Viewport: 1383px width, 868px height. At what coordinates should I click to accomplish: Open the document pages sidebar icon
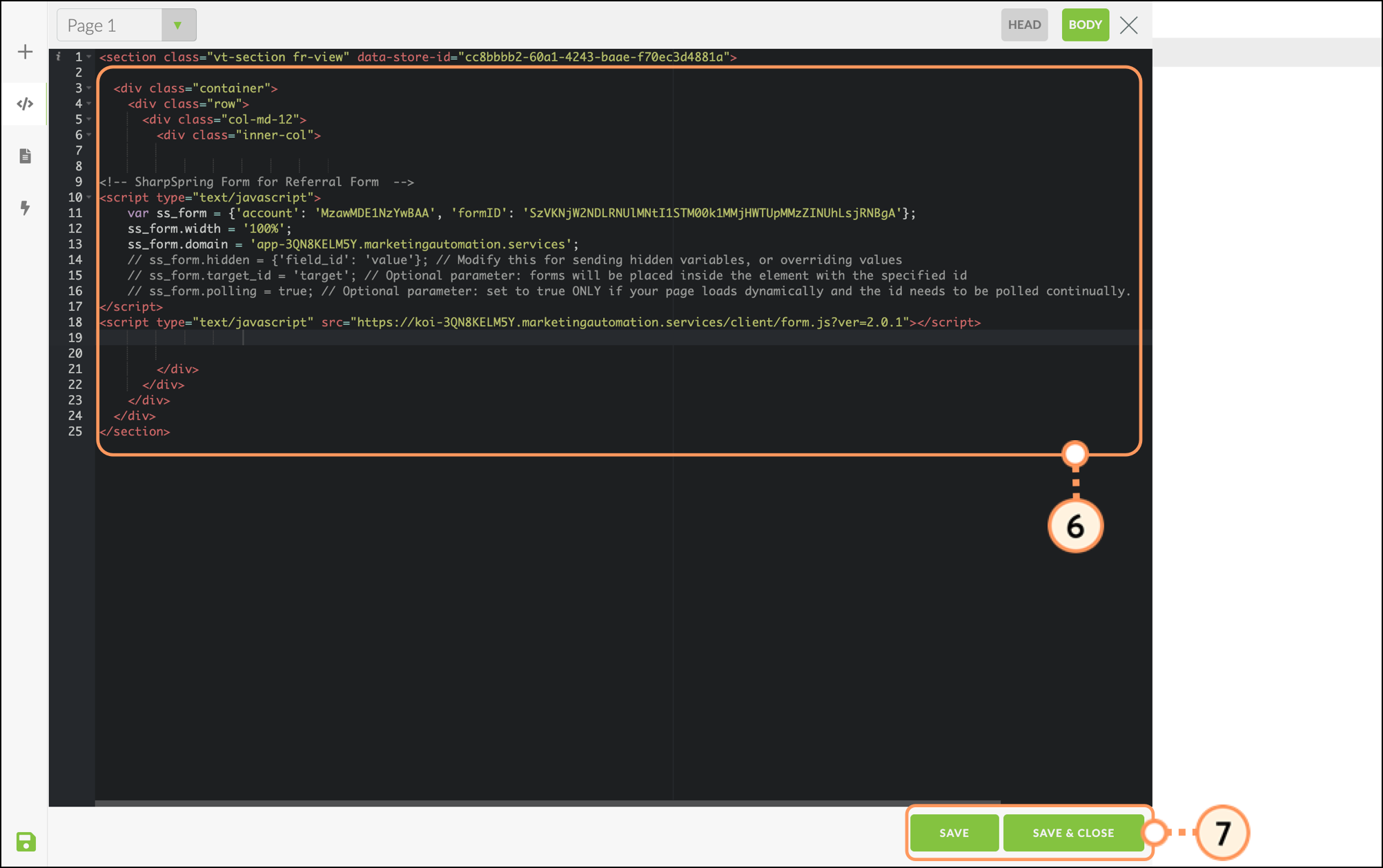[25, 156]
